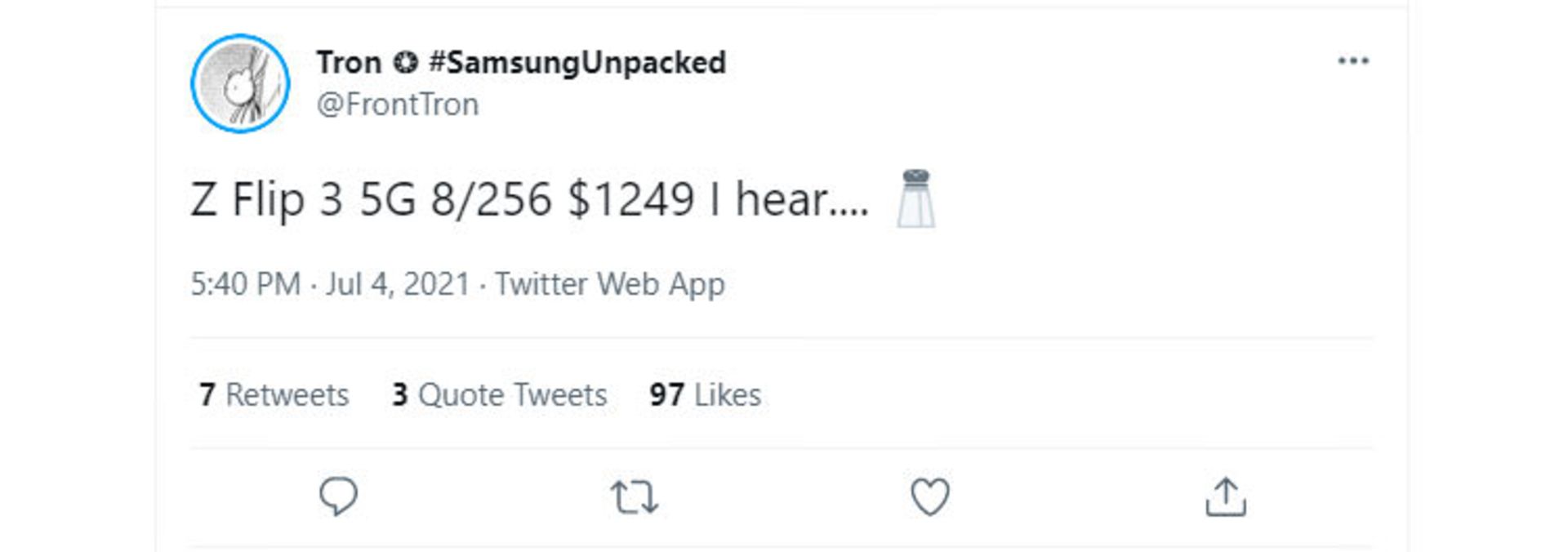Open the #SamsungUnpacked hashtag
The image size is (1568, 552).
tap(577, 62)
